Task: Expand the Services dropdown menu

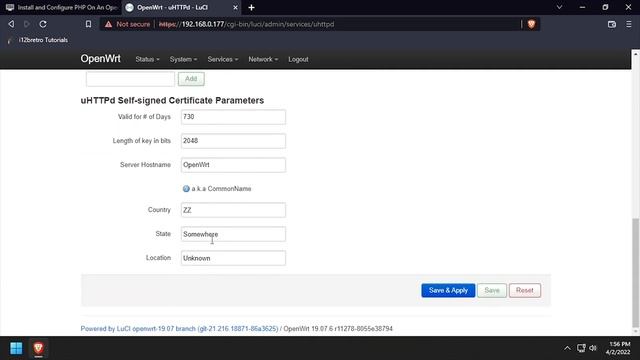Action: [223, 59]
